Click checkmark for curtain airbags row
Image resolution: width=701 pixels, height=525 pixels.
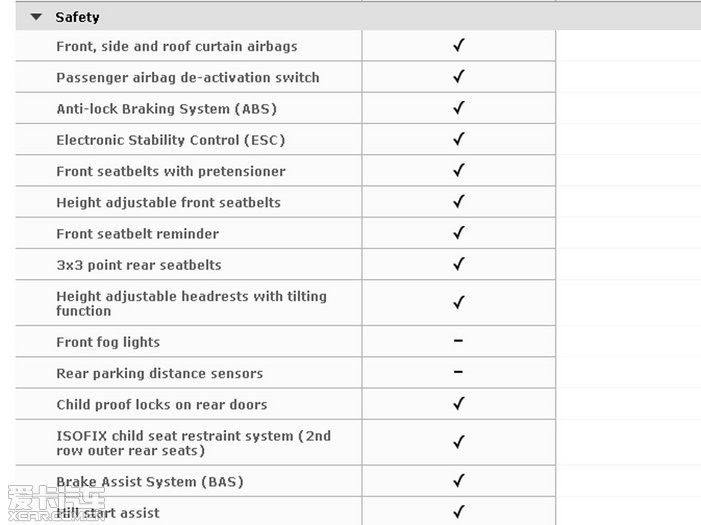click(x=459, y=46)
